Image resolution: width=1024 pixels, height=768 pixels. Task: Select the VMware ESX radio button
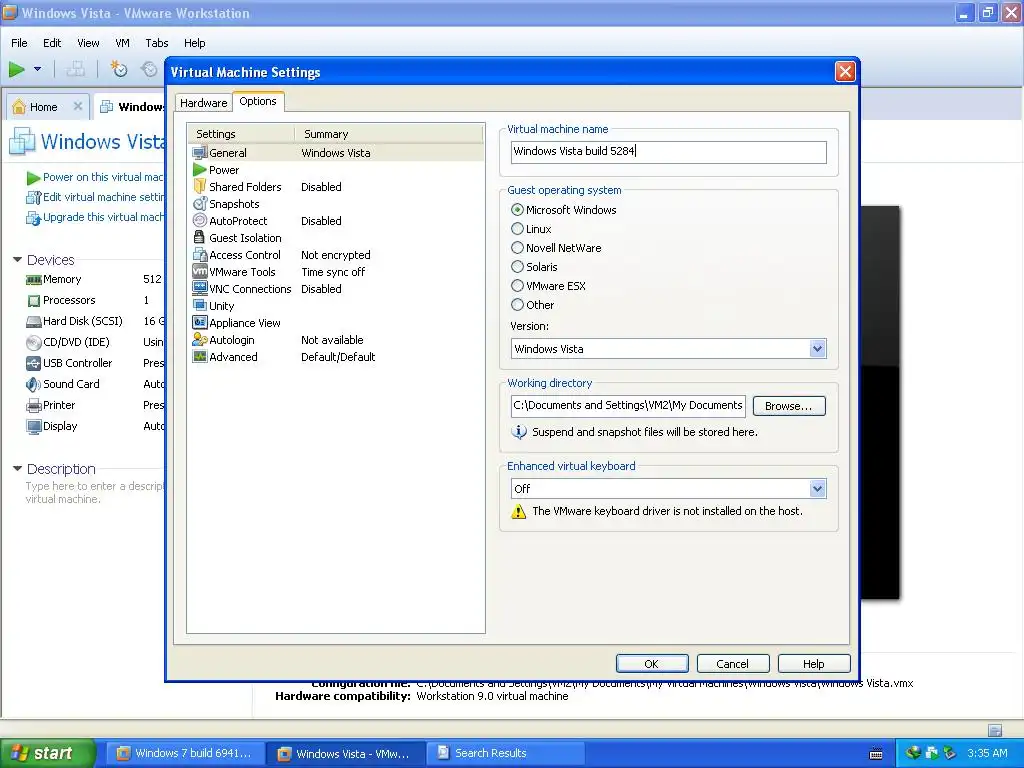coord(517,285)
